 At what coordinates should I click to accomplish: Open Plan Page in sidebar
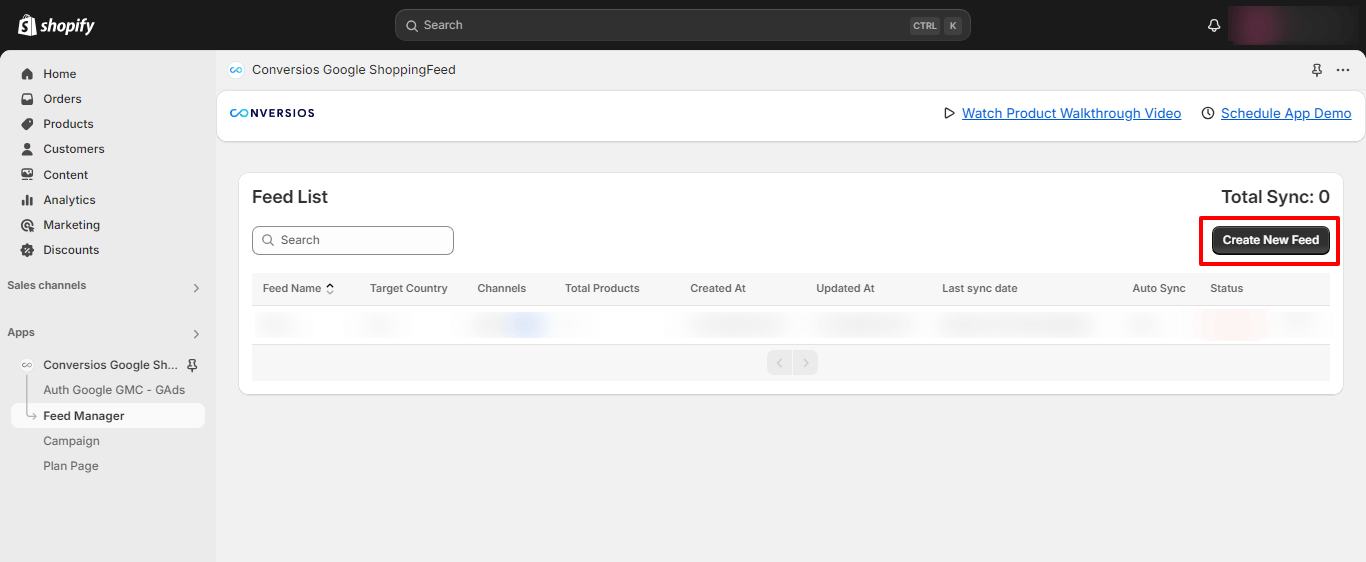click(71, 466)
